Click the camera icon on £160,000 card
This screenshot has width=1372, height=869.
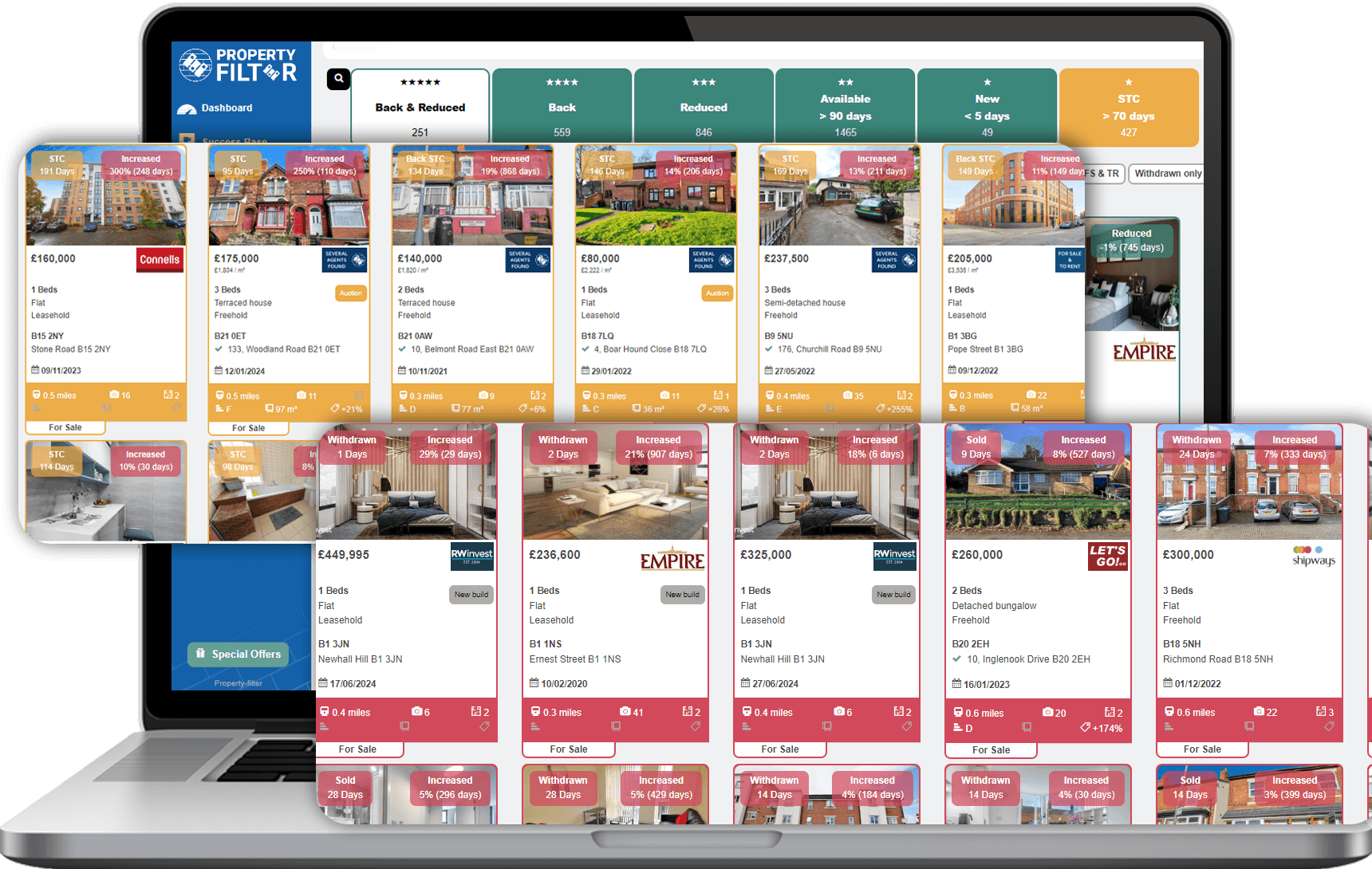point(114,395)
